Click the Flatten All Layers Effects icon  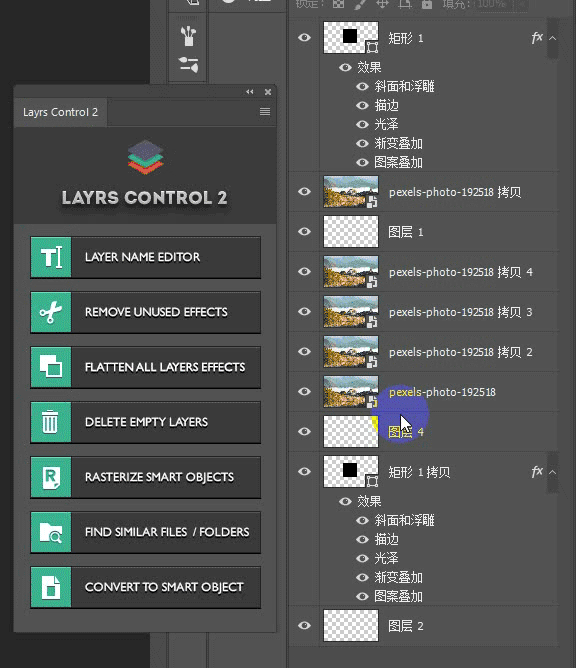click(x=51, y=367)
